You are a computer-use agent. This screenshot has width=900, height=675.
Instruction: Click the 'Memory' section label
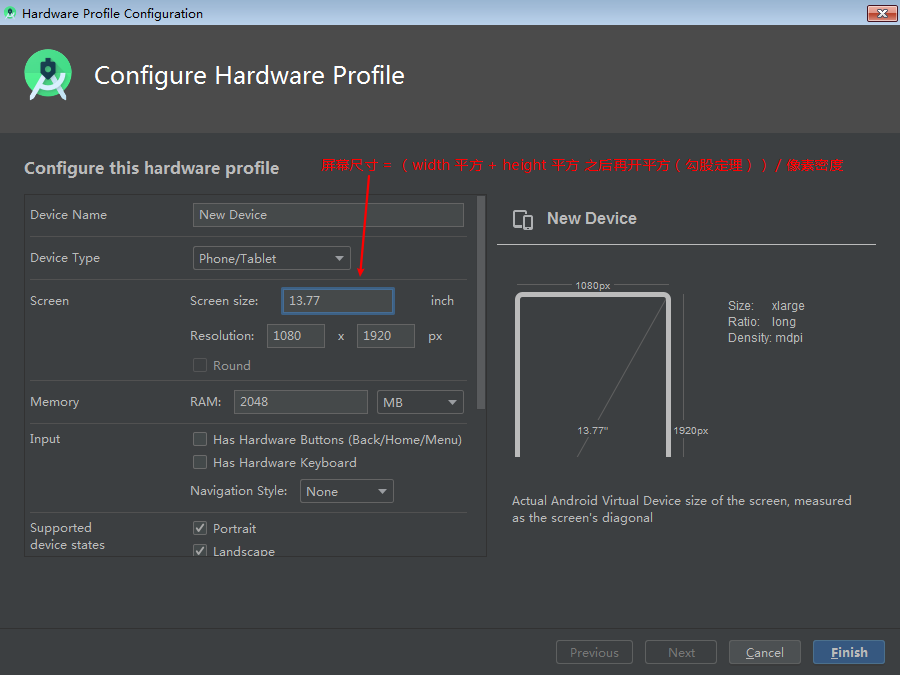tap(55, 402)
